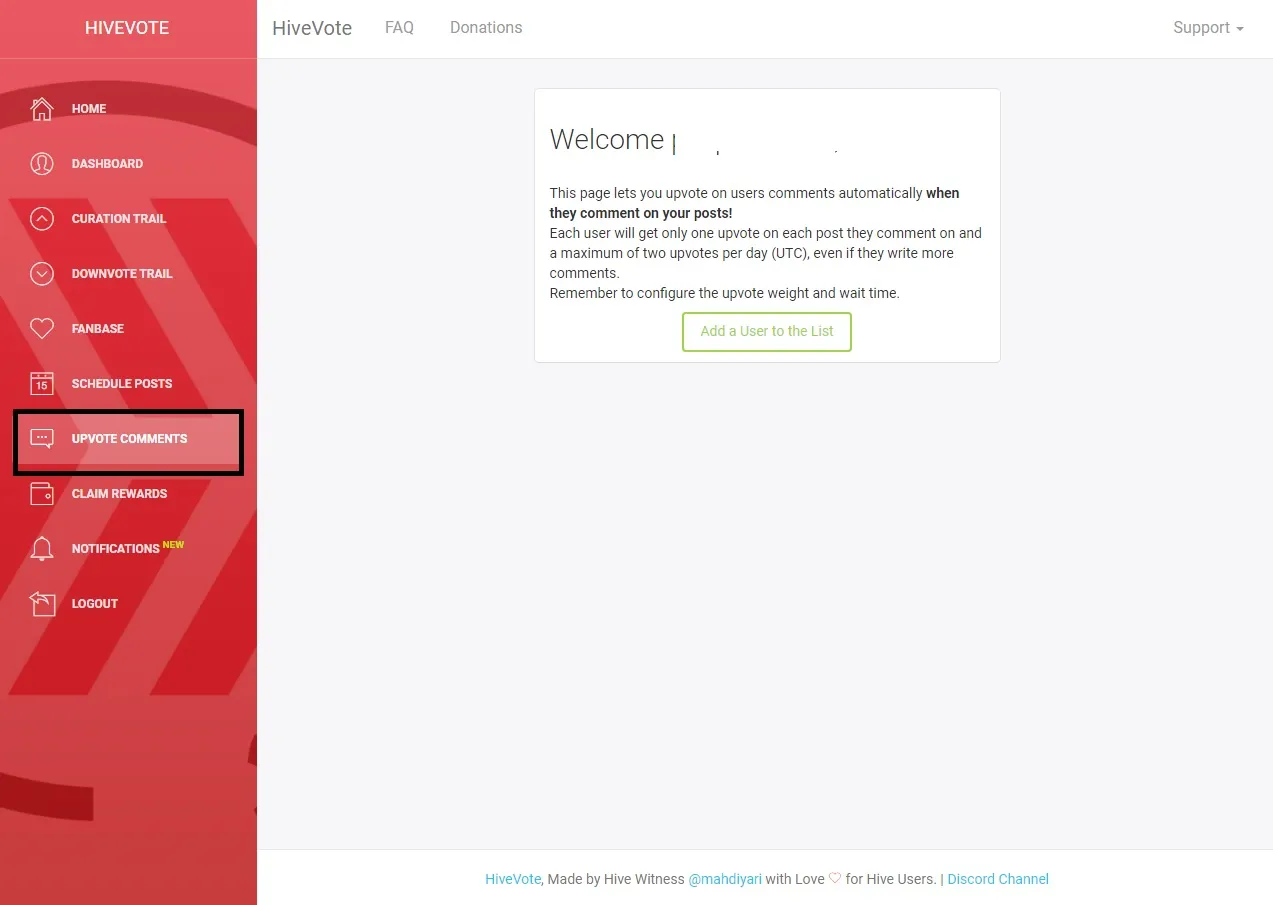The width and height of the screenshot is (1273, 905).
Task: Click the Fanbase heart icon
Action: (42, 329)
